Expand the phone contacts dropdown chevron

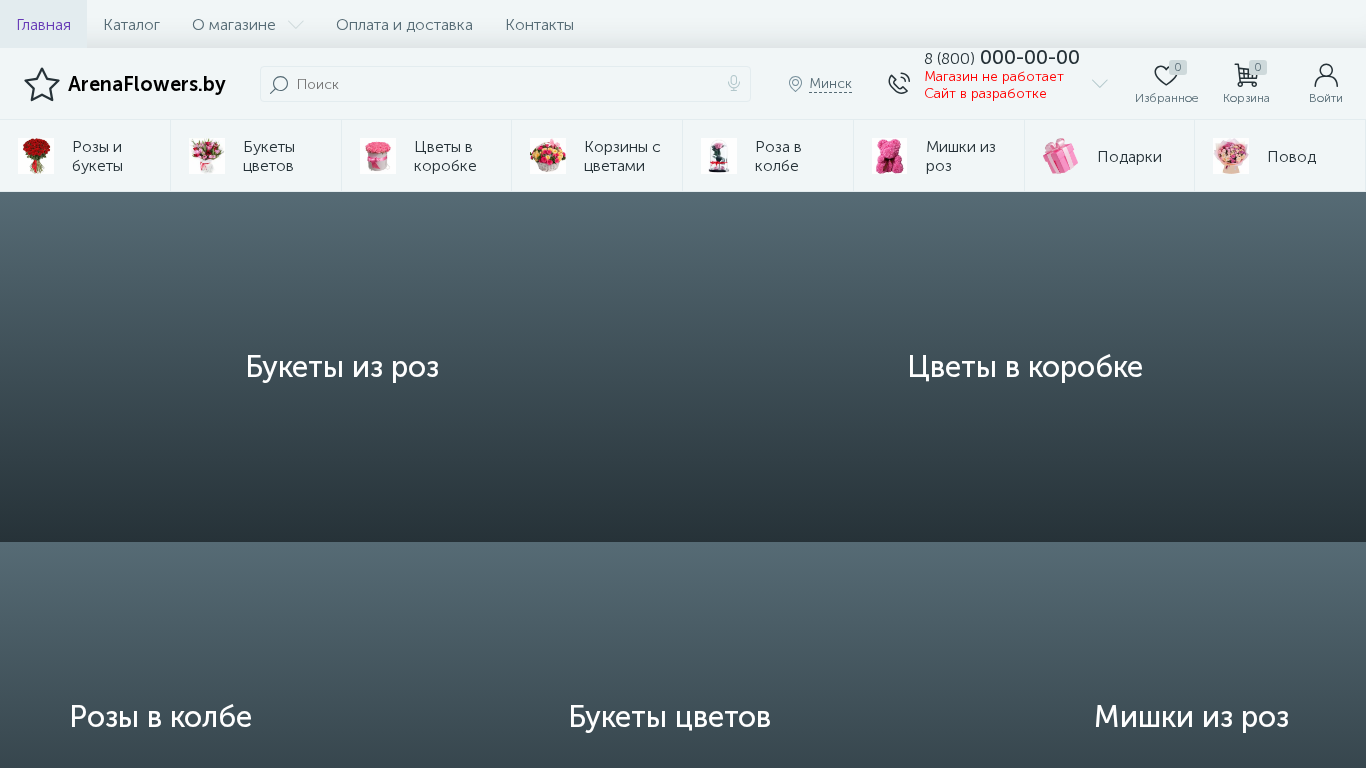click(1100, 84)
